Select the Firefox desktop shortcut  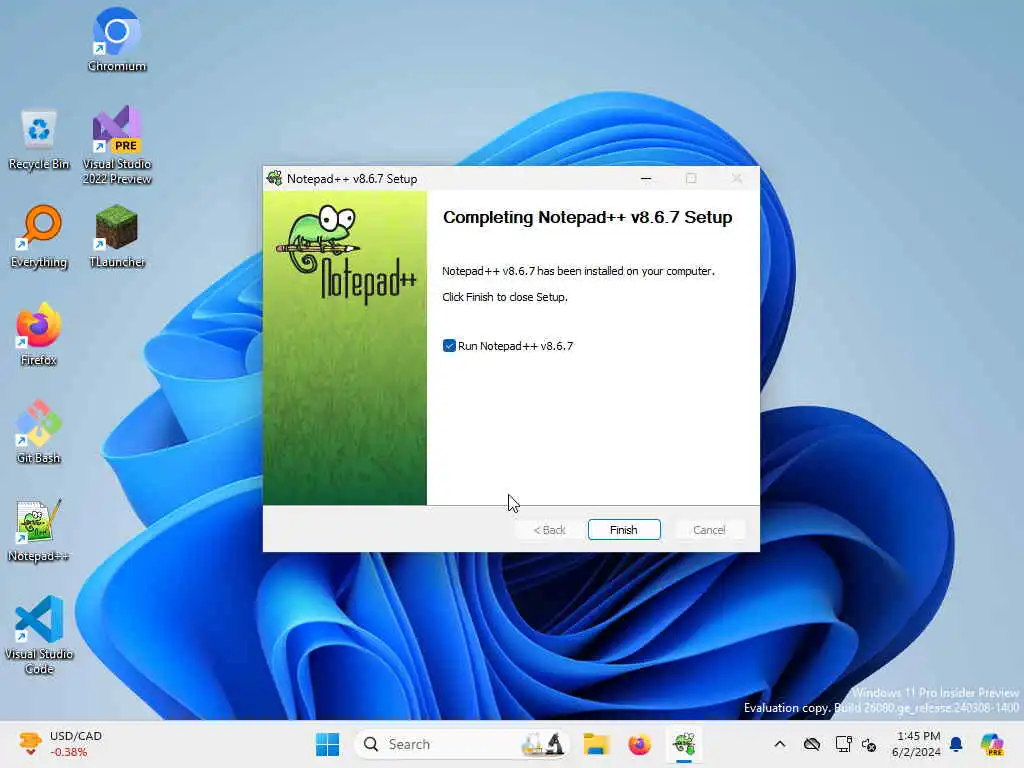(39, 334)
